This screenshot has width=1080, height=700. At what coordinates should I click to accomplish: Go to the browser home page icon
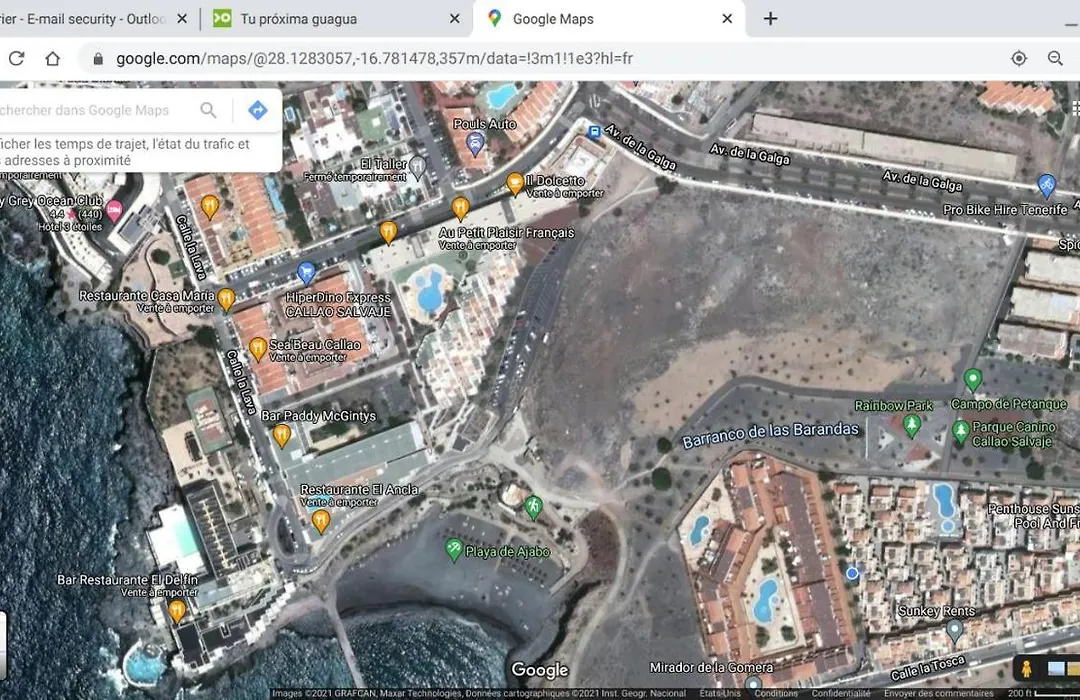tap(53, 59)
